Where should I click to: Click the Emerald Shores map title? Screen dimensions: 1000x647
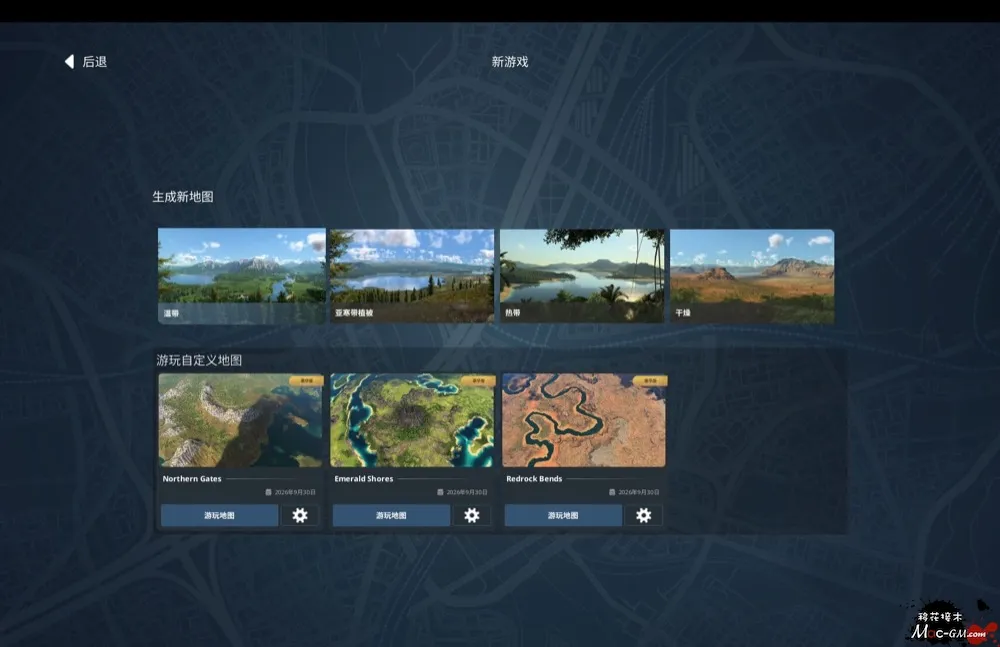click(364, 479)
